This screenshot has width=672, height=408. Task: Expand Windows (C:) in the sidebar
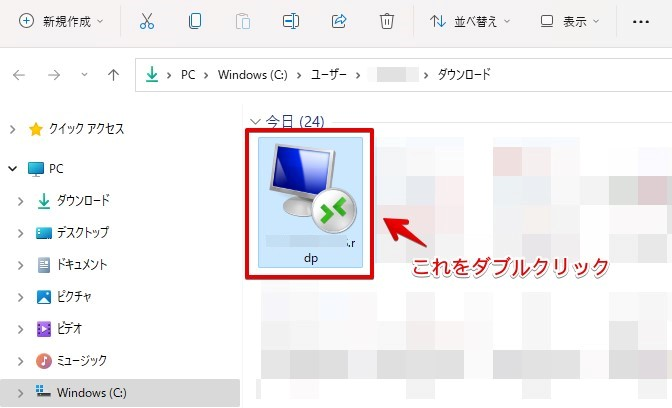(21, 393)
